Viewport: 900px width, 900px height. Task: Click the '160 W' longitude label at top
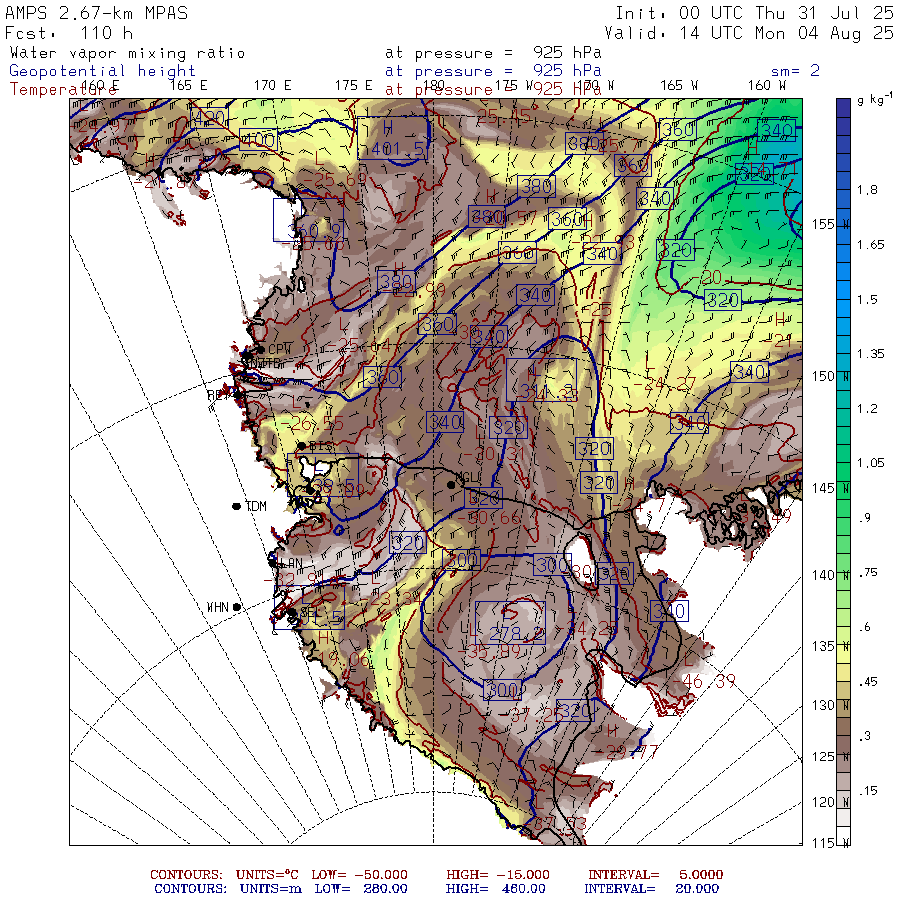coord(766,85)
